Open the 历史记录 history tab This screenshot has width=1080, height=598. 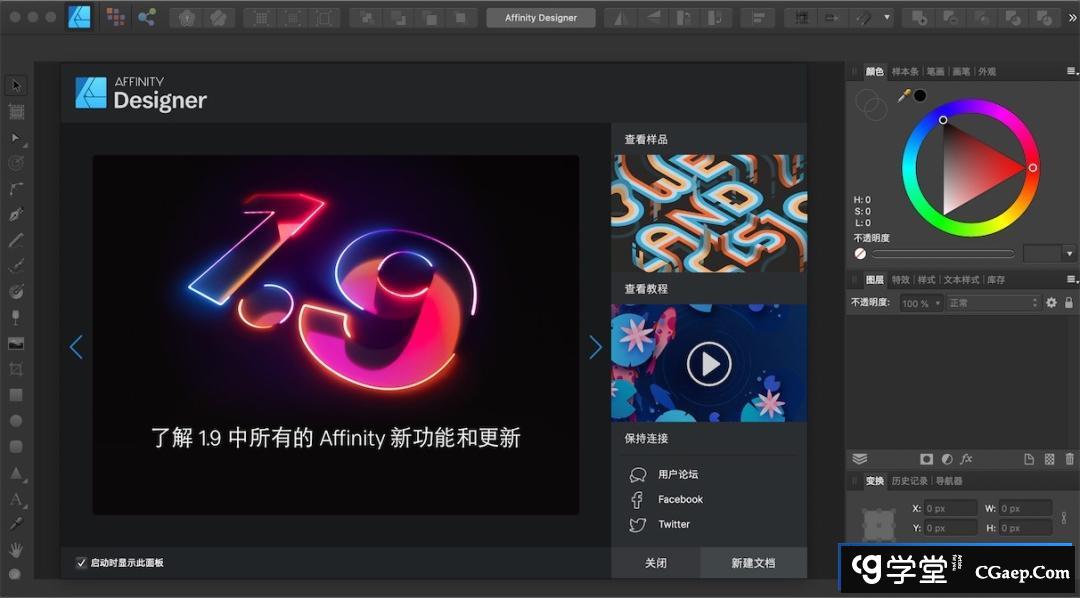click(x=910, y=481)
